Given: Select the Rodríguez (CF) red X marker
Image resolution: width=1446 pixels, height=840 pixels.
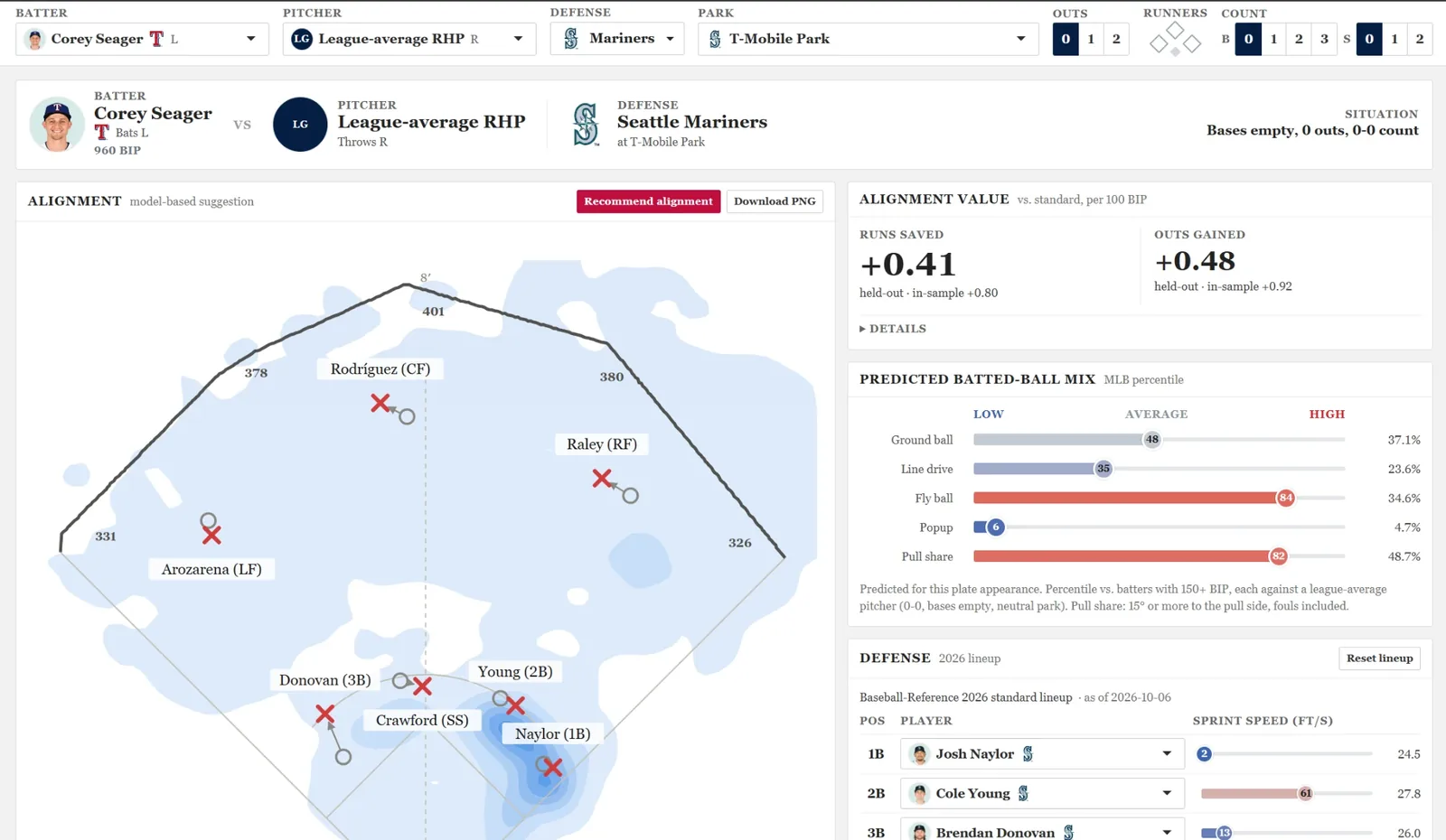Looking at the screenshot, I should 380,403.
